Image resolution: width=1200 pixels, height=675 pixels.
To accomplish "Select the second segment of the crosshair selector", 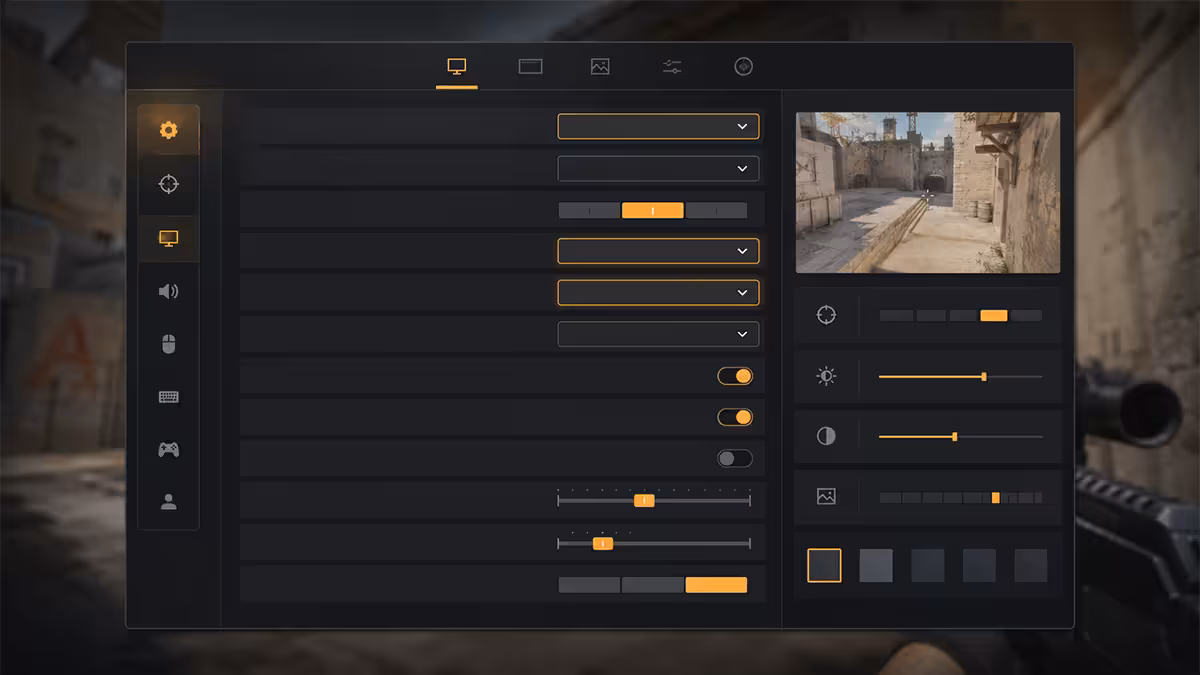I will (931, 315).
